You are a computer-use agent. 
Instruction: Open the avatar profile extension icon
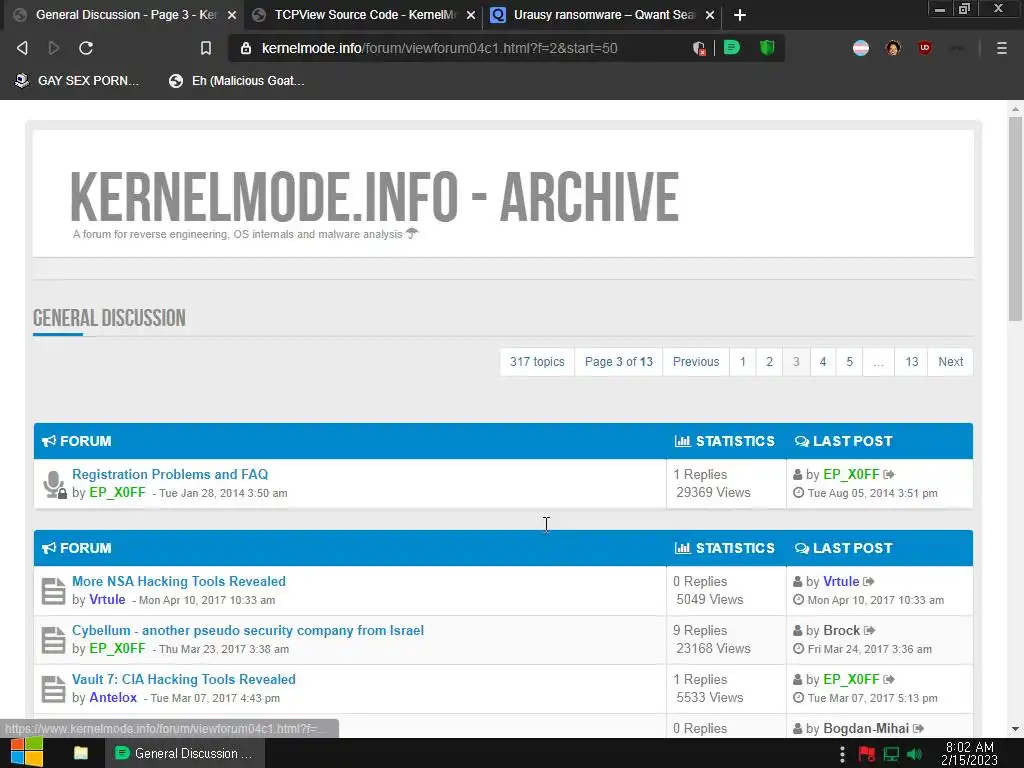coord(893,48)
